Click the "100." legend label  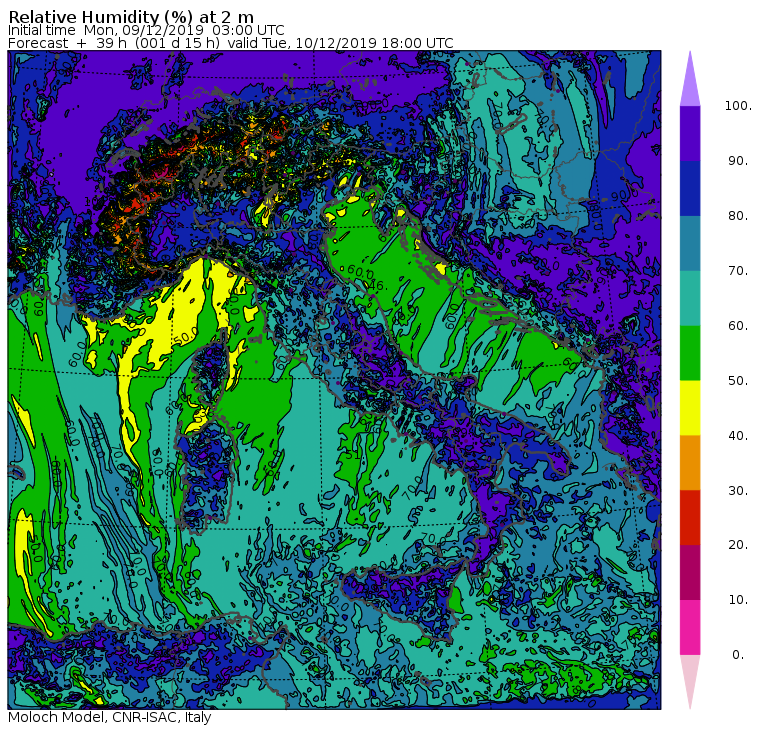coord(738,106)
